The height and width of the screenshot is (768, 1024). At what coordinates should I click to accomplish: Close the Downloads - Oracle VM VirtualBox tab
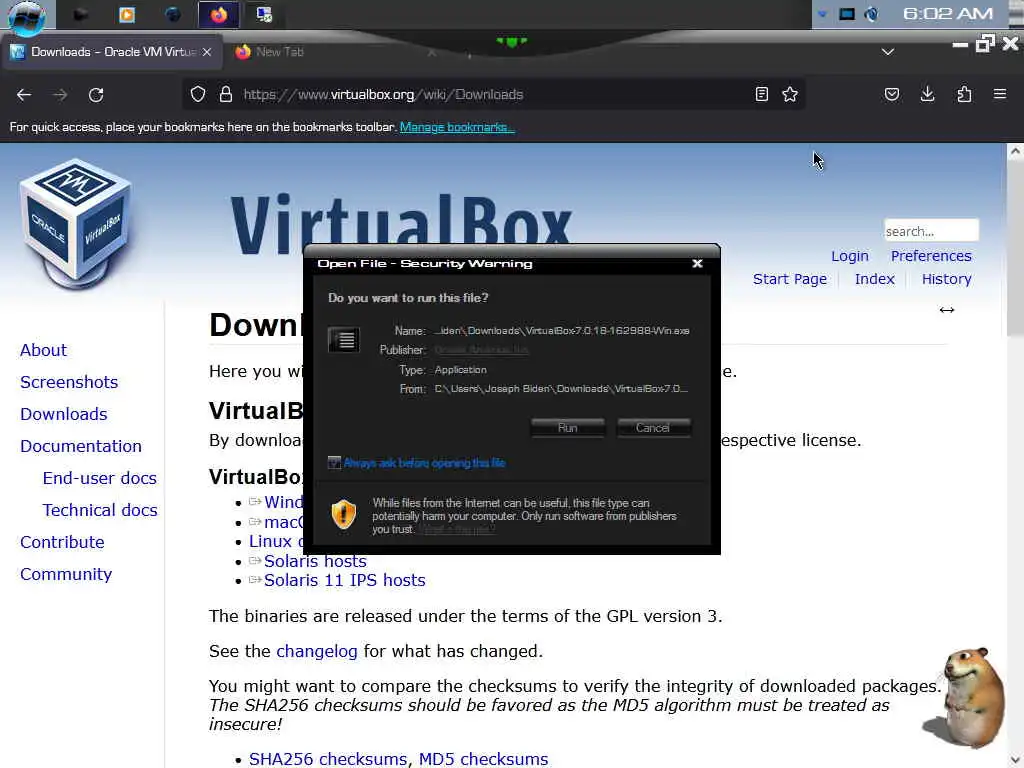pyautogui.click(x=207, y=52)
